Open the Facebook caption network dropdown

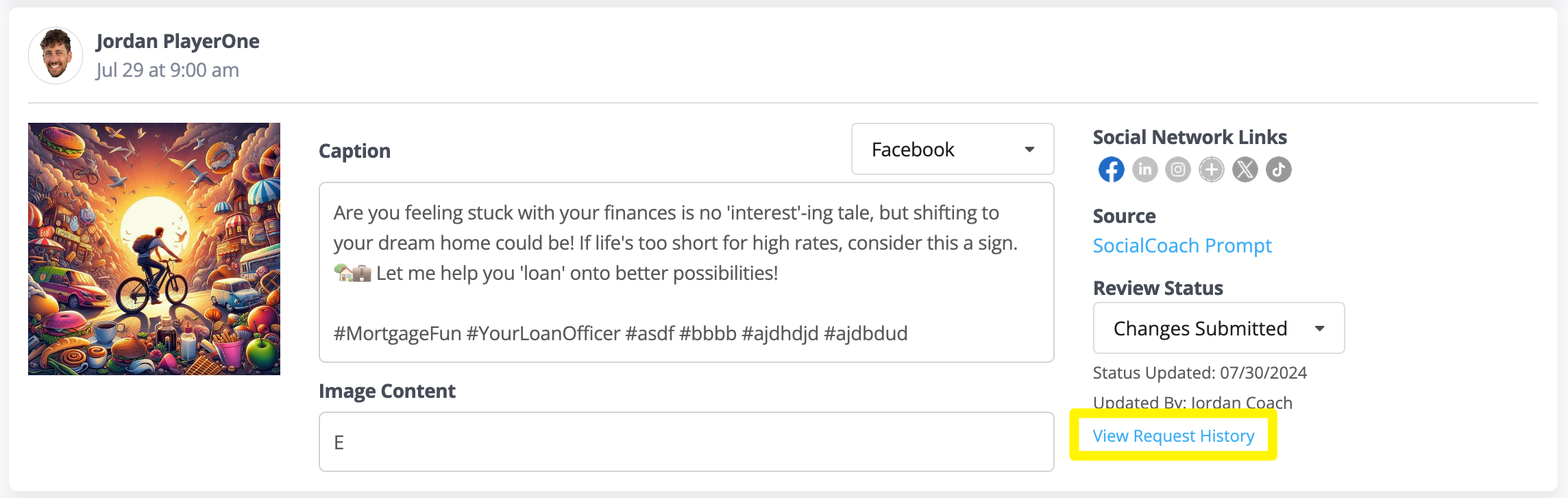953,149
